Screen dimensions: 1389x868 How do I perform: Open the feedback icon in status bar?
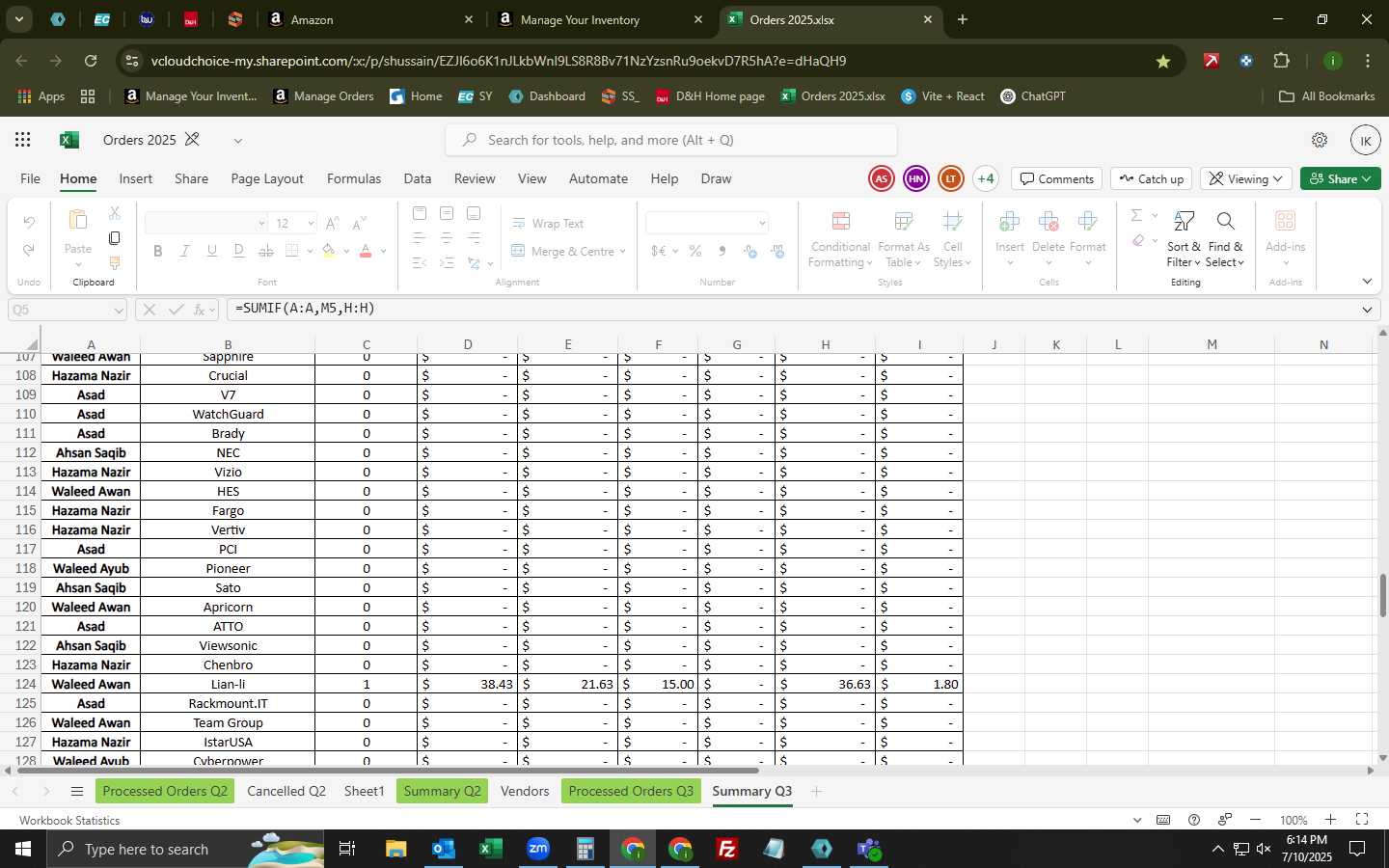point(1225,820)
